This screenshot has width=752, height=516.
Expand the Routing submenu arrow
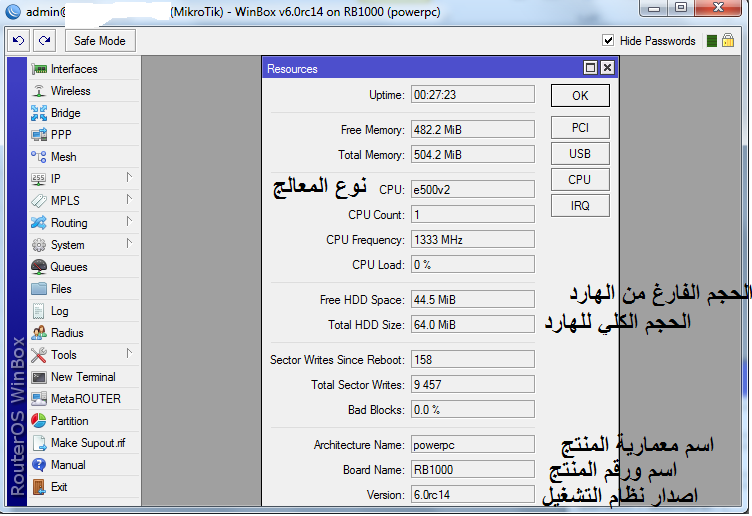[x=129, y=222]
